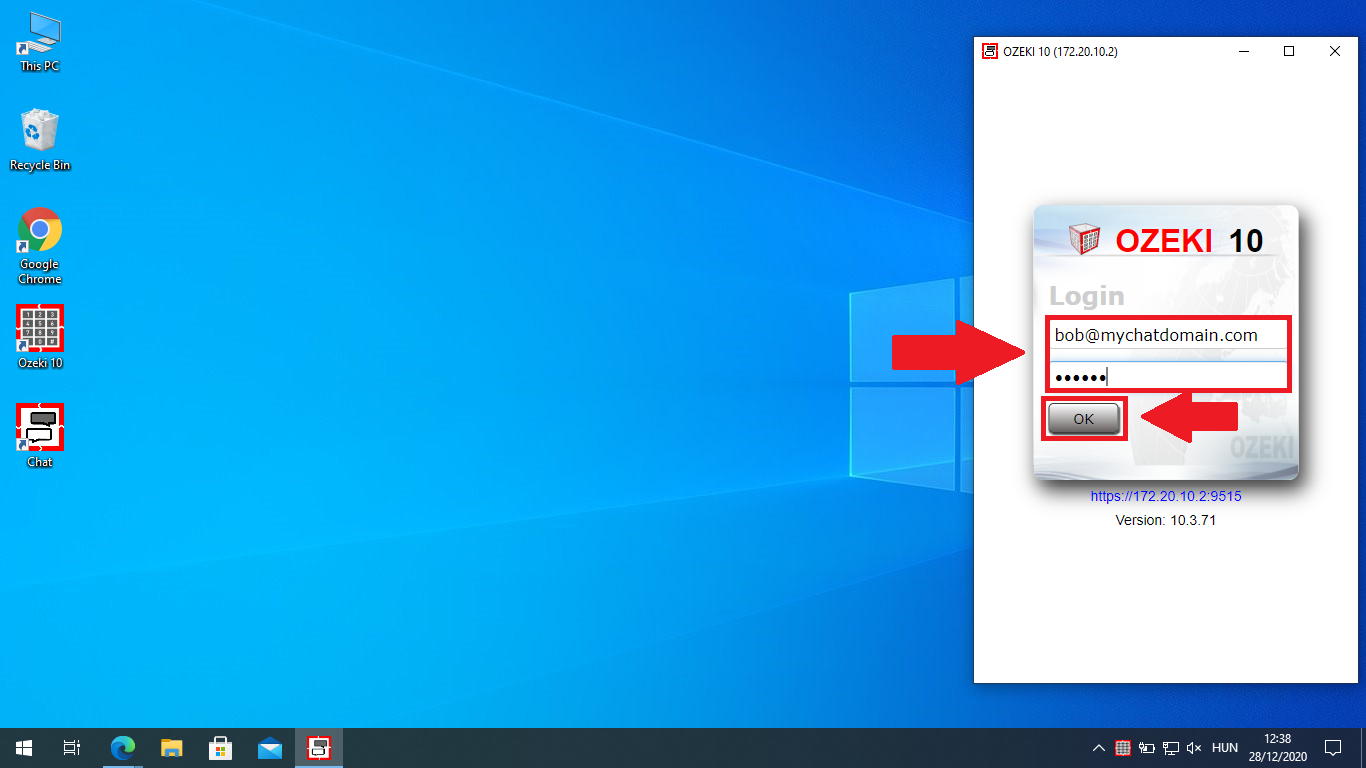Unmute the speaker in the system tray

click(1194, 748)
